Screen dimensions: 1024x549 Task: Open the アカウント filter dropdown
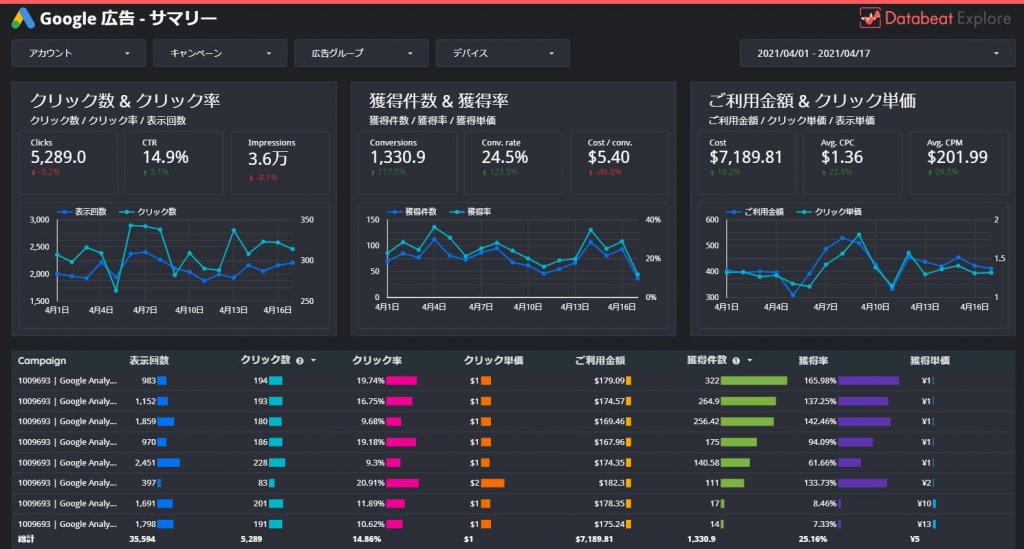[x=78, y=53]
